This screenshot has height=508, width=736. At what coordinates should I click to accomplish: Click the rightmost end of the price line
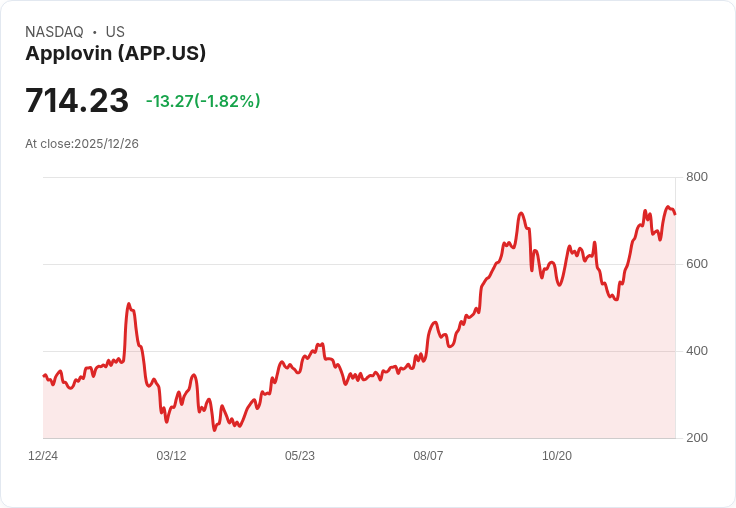point(675,214)
